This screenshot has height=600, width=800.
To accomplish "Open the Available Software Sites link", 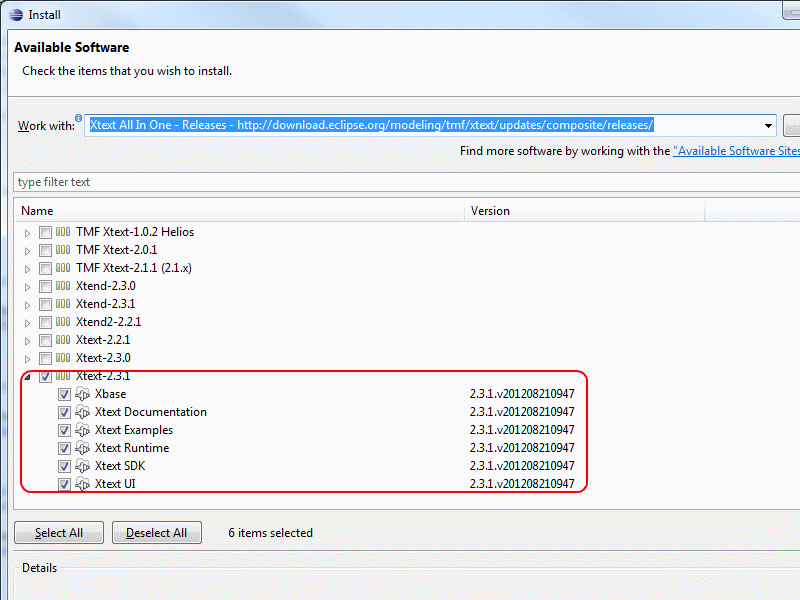I will [736, 151].
